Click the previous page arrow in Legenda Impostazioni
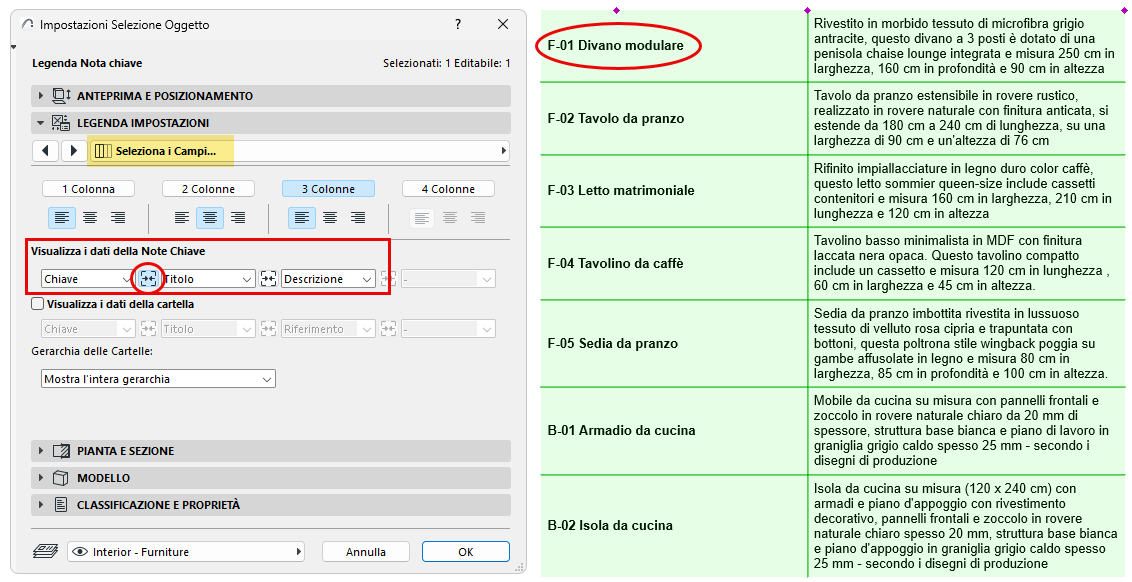The width and height of the screenshot is (1132, 582). [x=46, y=151]
